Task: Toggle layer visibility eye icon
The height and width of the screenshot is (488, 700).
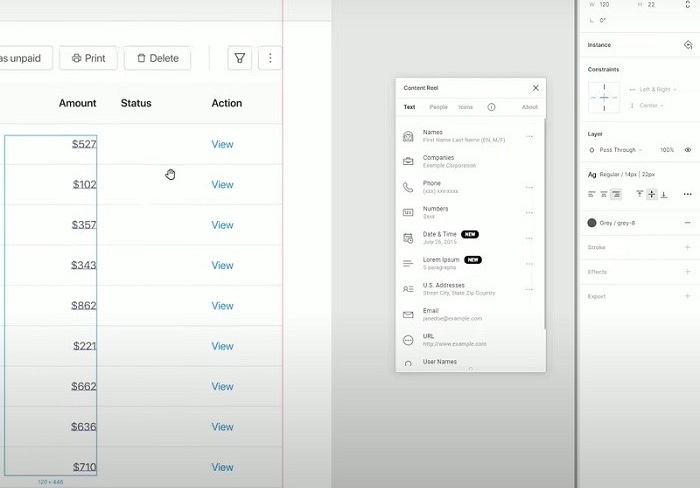Action: point(688,150)
